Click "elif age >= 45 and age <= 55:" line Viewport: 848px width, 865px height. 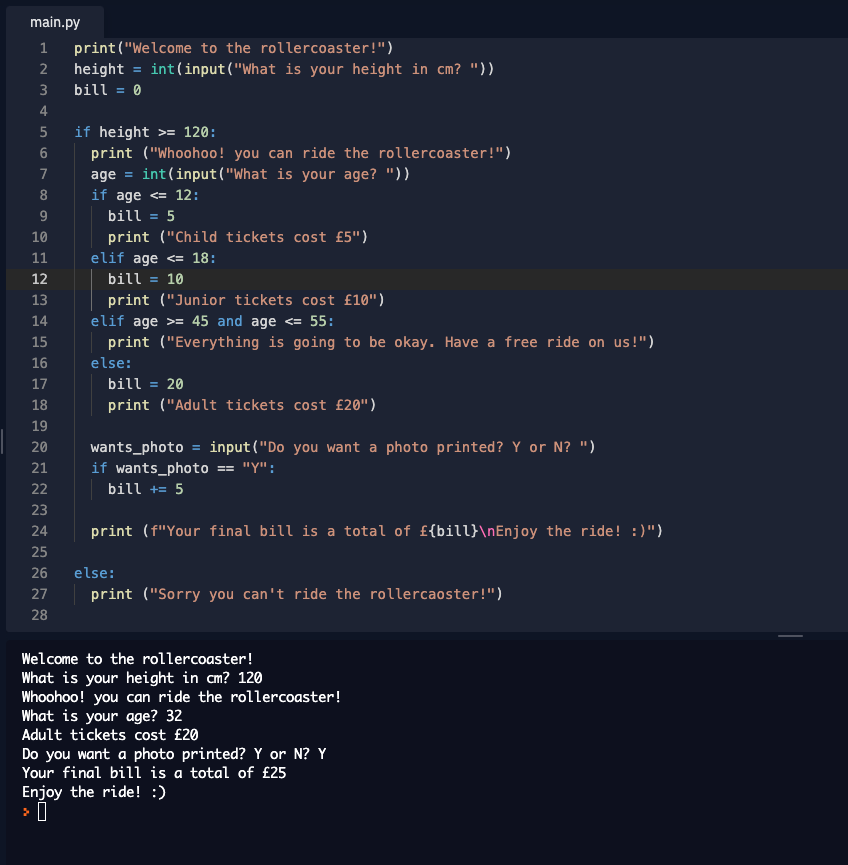point(212,321)
